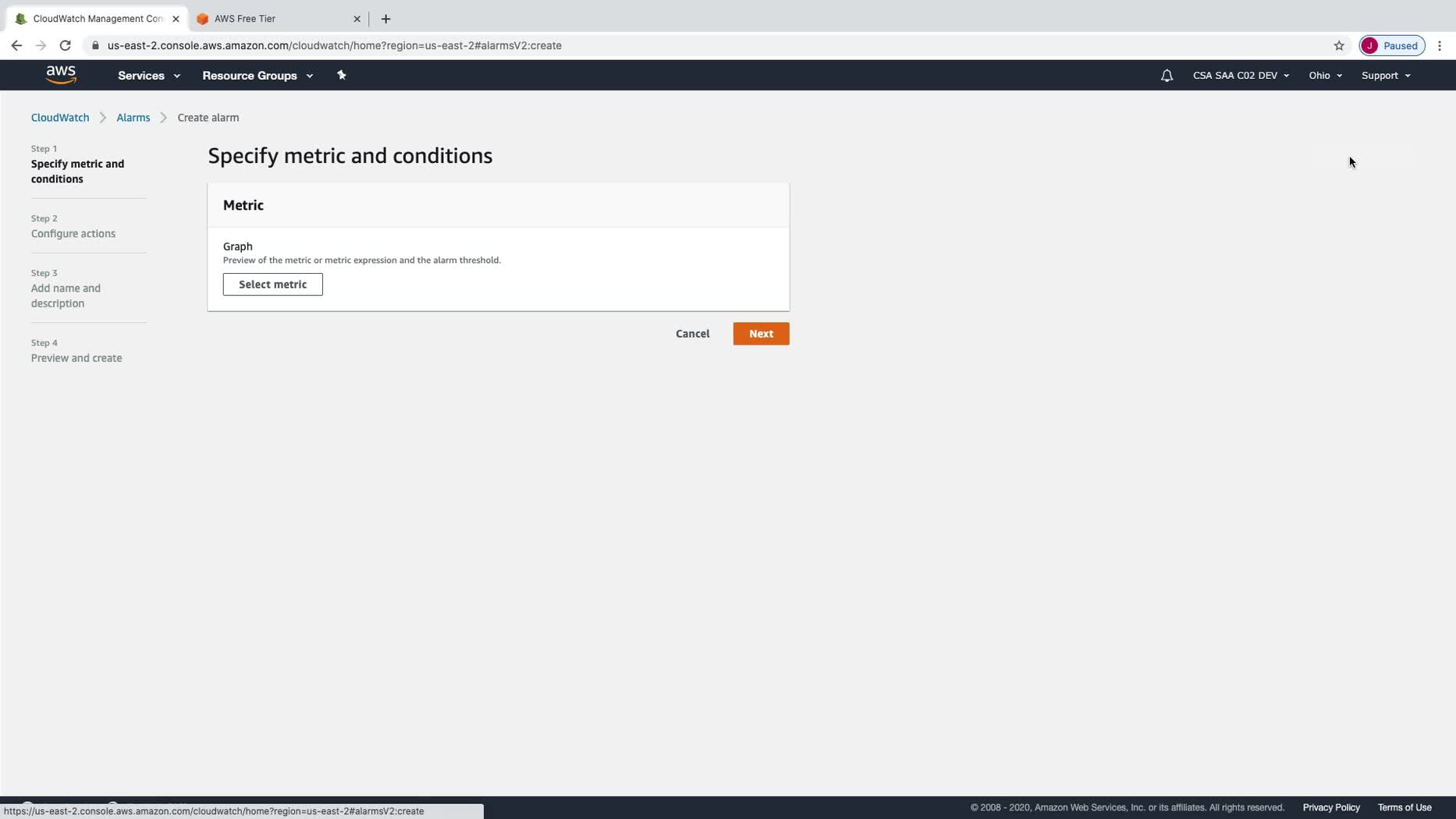Open the Terms of Use link
Viewport: 1456px width, 819px height.
[x=1405, y=808]
